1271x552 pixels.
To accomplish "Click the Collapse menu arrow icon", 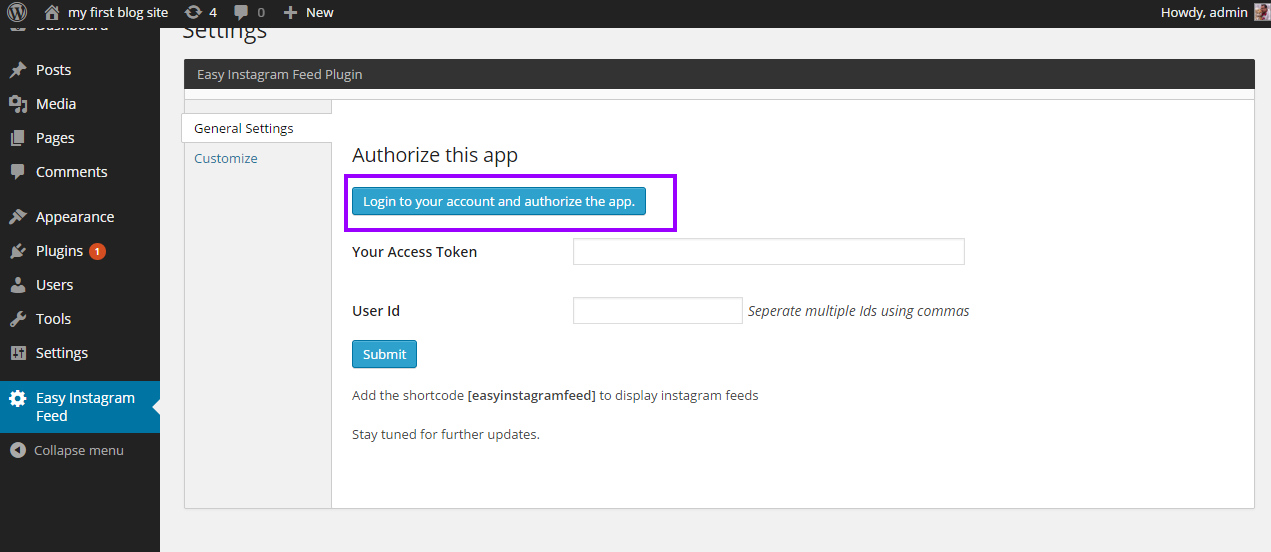I will click(x=18, y=450).
